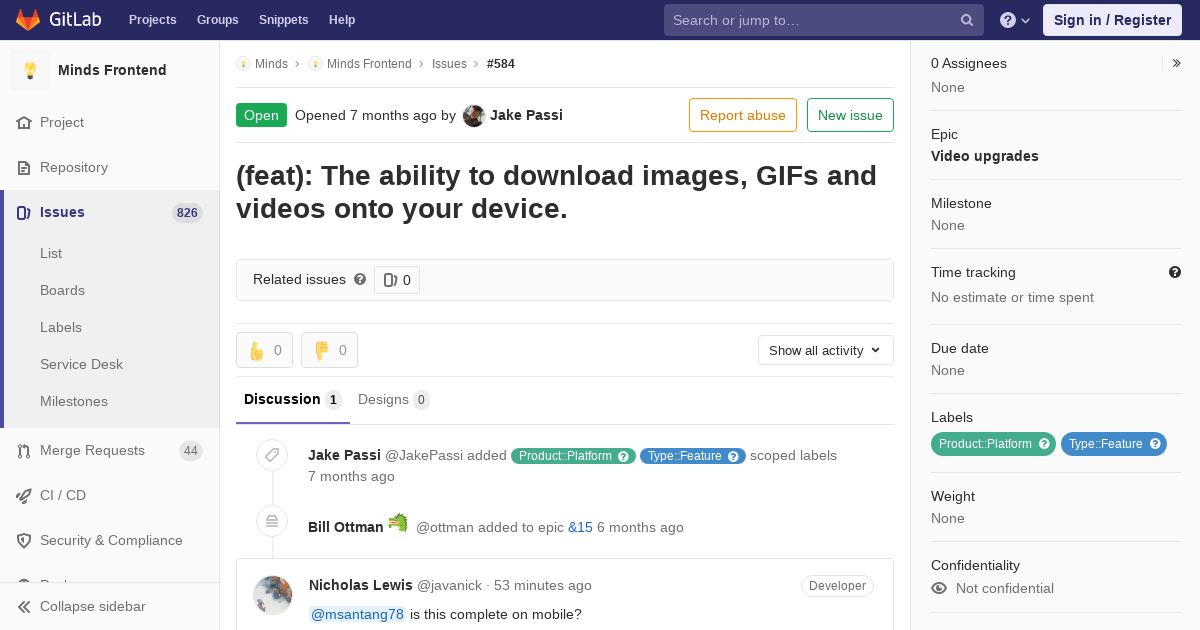Click the Issues icon in sidebar
The width and height of the screenshot is (1200, 630).
tap(24, 212)
